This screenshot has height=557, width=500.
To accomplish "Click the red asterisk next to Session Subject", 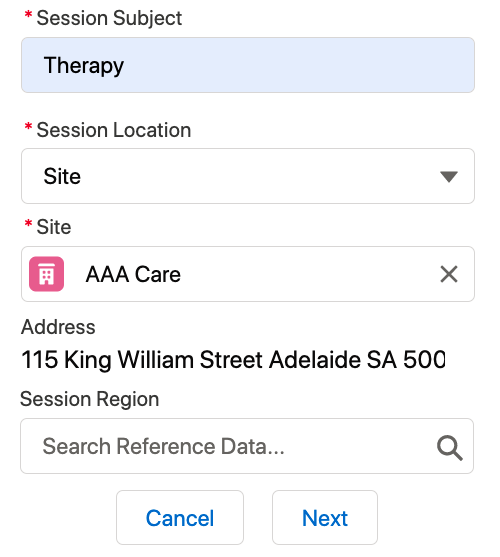I will tap(28, 16).
